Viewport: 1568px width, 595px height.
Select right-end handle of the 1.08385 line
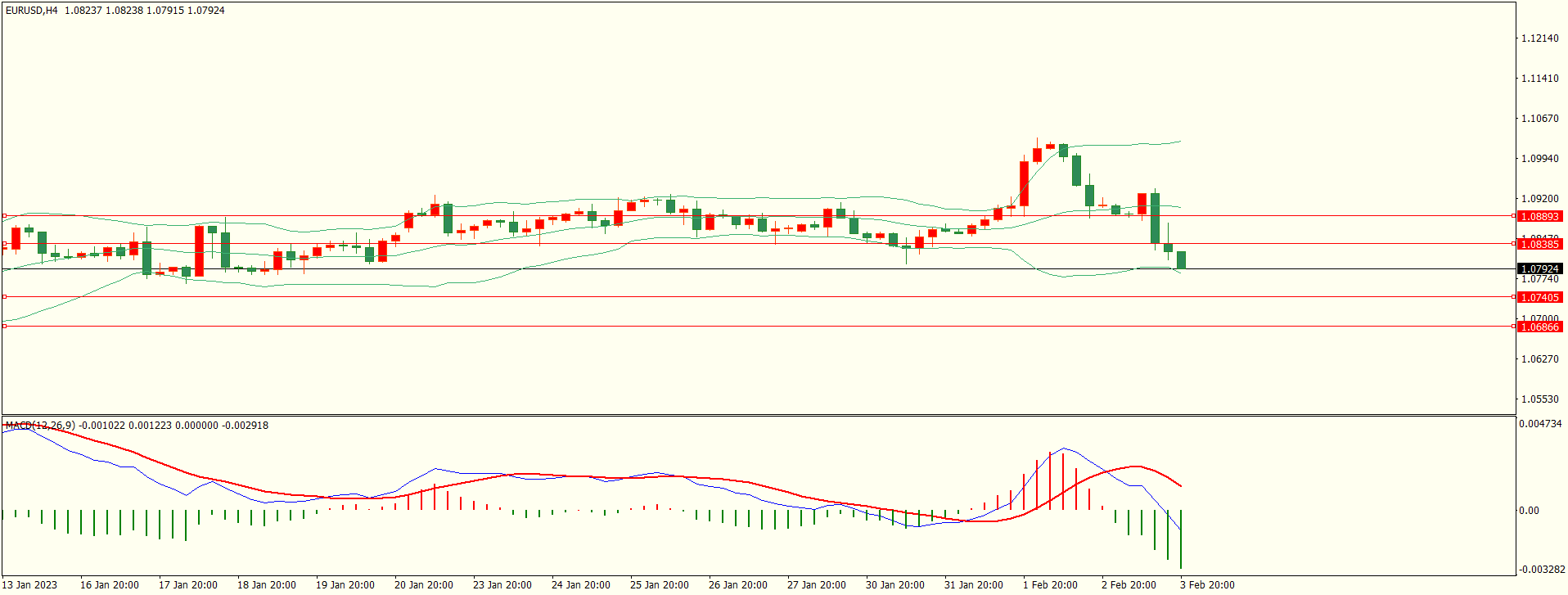click(1514, 244)
